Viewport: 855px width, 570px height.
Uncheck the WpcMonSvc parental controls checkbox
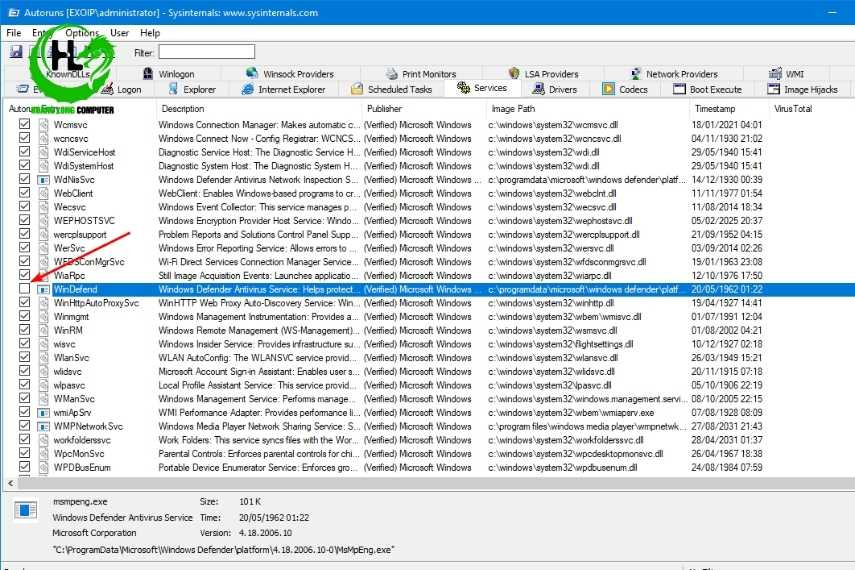(x=25, y=453)
